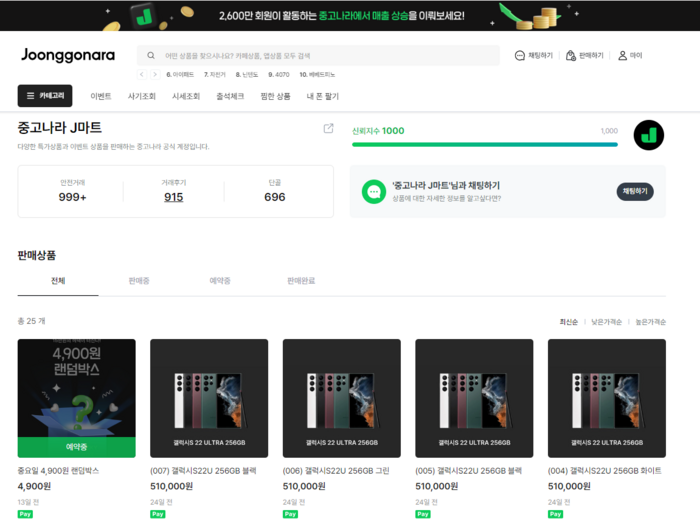Screen dimensions: 700x532
Task: Select the 판매완료 tab
Action: 301,281
